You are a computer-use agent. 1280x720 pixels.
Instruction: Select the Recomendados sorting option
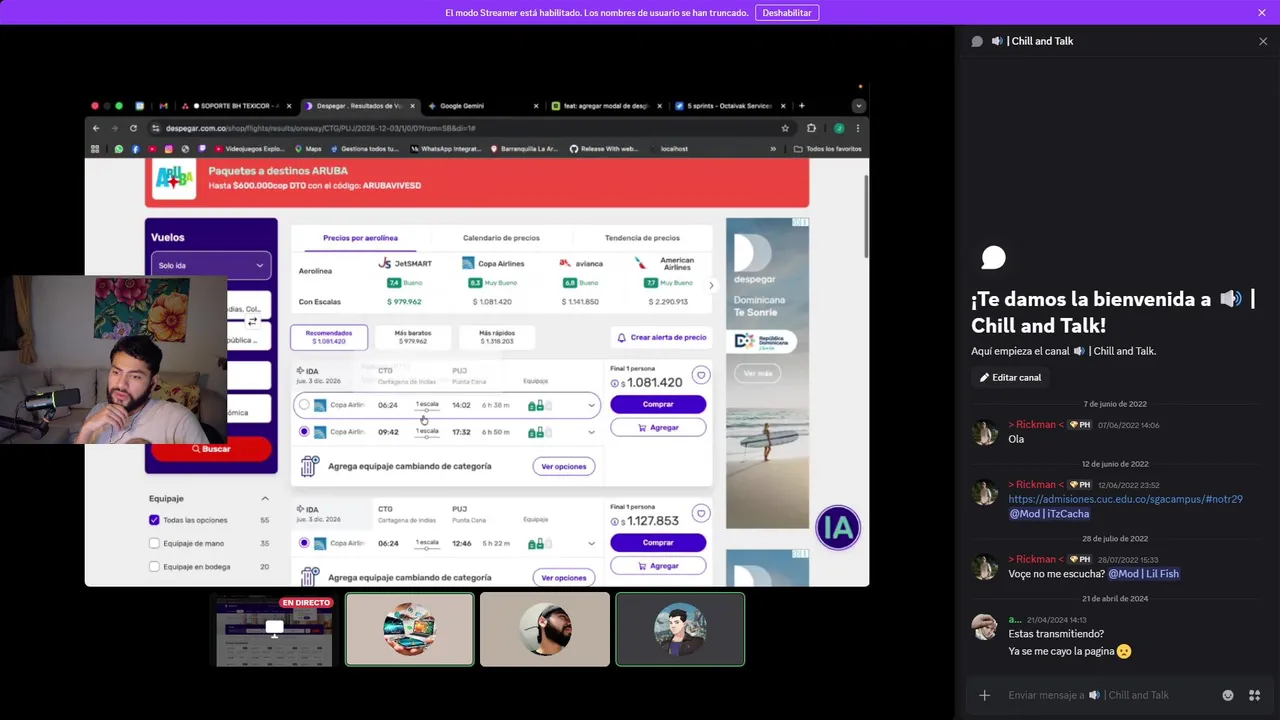point(329,337)
